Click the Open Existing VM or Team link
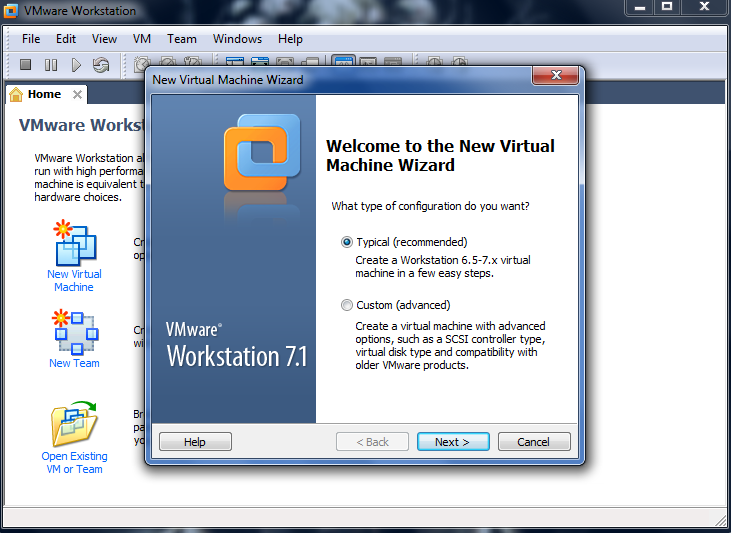The image size is (731, 533). tap(74, 463)
